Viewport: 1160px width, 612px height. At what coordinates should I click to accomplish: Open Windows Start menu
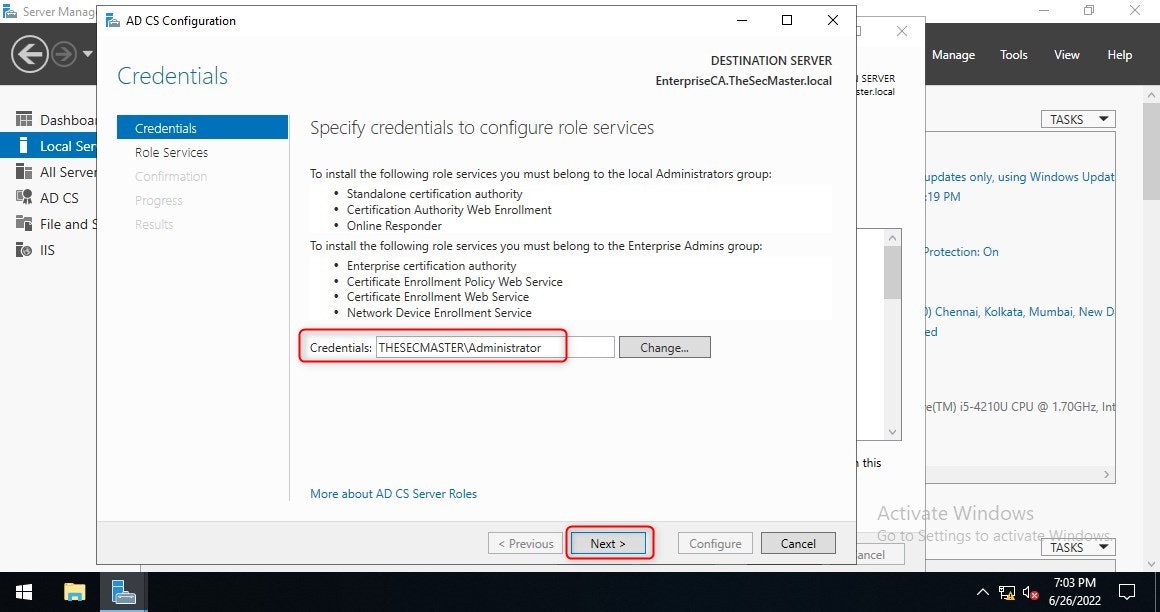[x=24, y=592]
